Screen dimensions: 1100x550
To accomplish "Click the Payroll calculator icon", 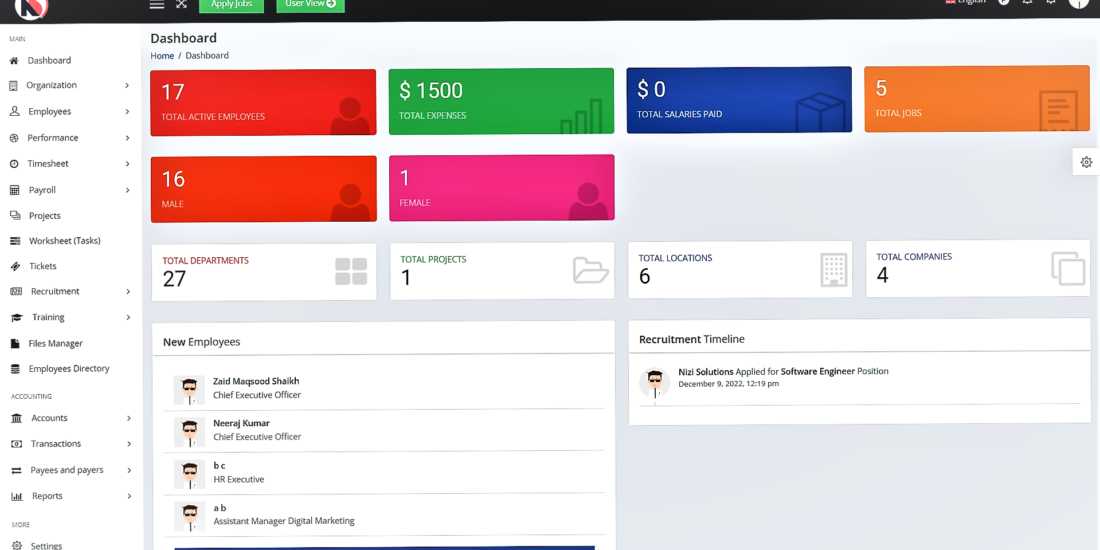I will 14,190.
